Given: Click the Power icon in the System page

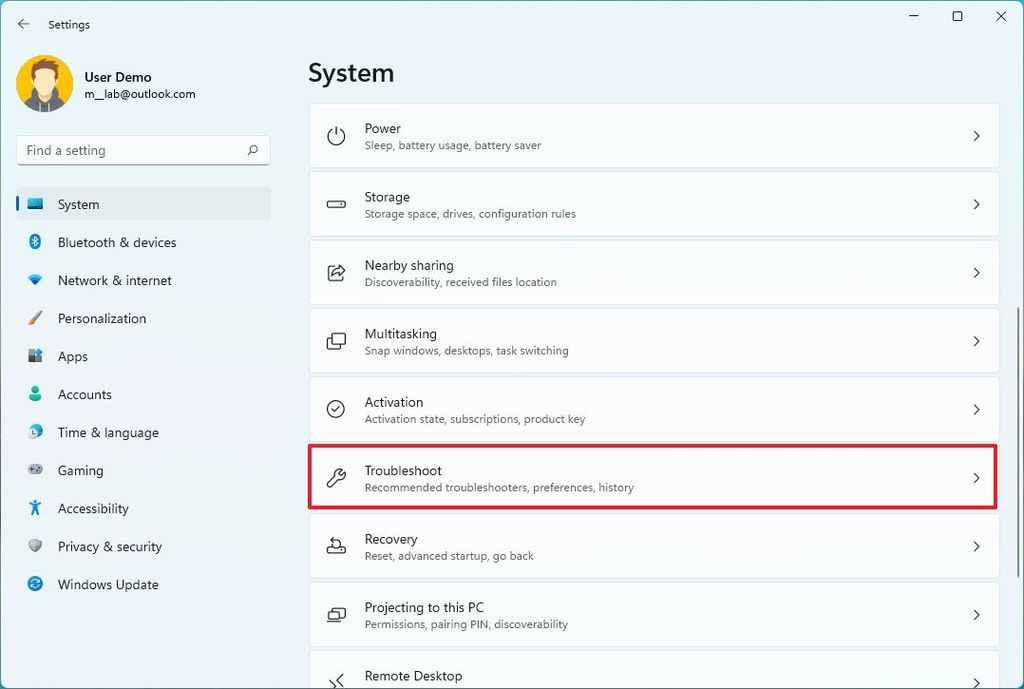Looking at the screenshot, I should (x=336, y=135).
